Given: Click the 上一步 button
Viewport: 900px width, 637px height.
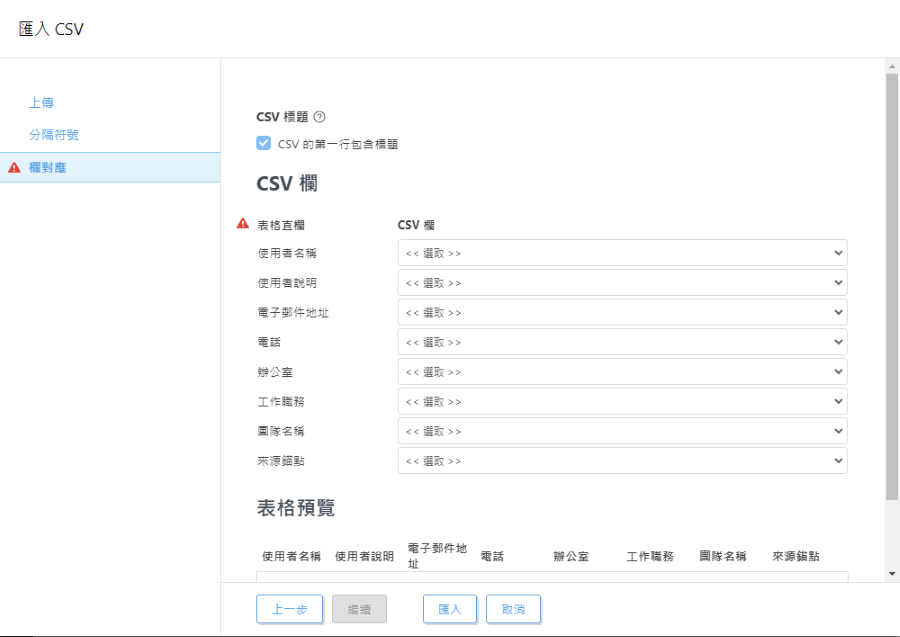Looking at the screenshot, I should tap(289, 609).
